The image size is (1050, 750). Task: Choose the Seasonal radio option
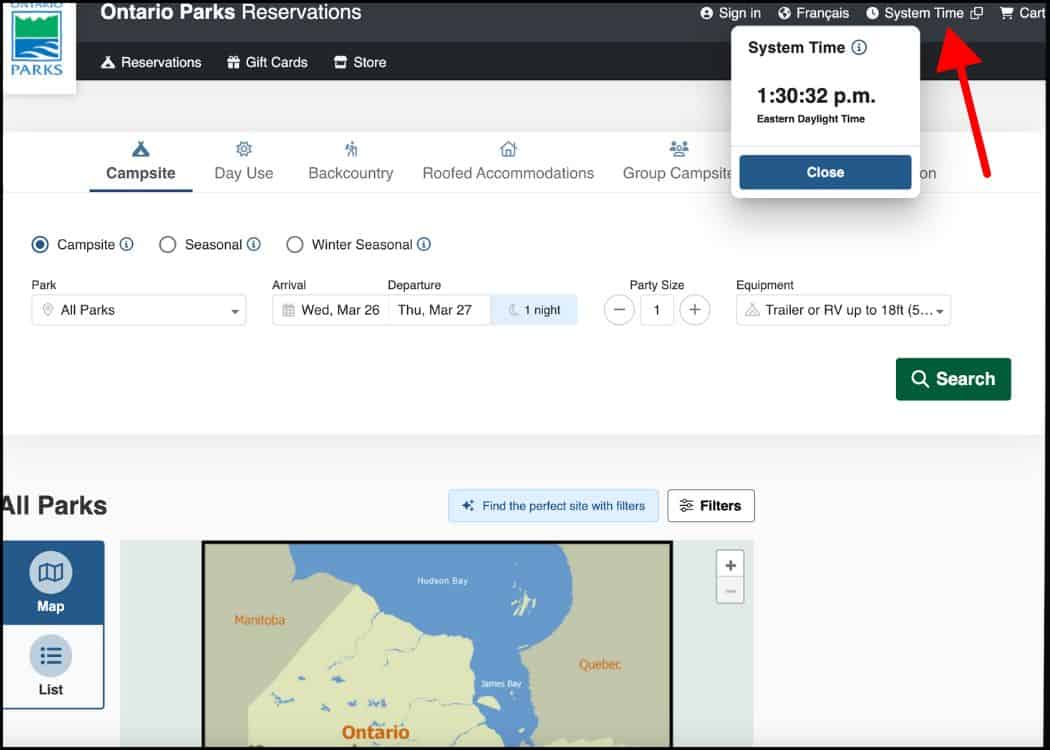[167, 244]
